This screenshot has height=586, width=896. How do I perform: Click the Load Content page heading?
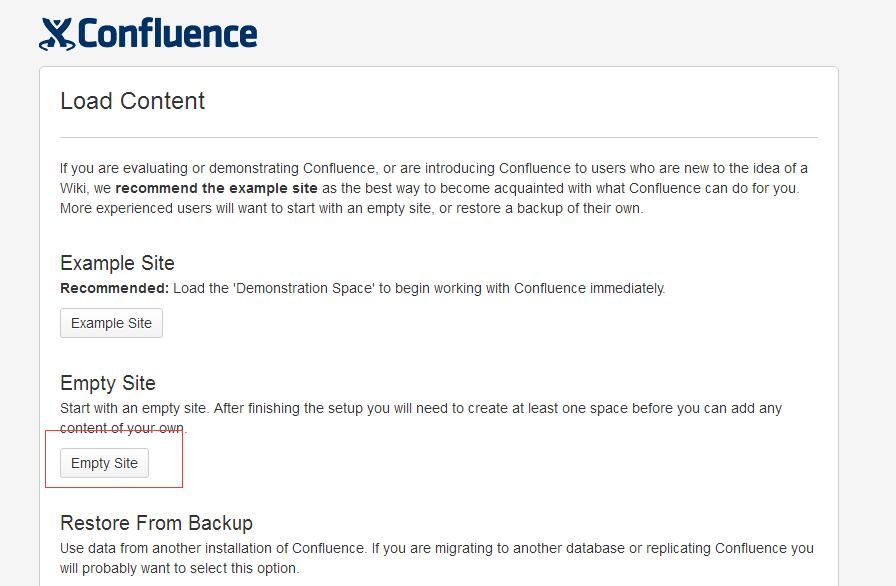pos(133,101)
